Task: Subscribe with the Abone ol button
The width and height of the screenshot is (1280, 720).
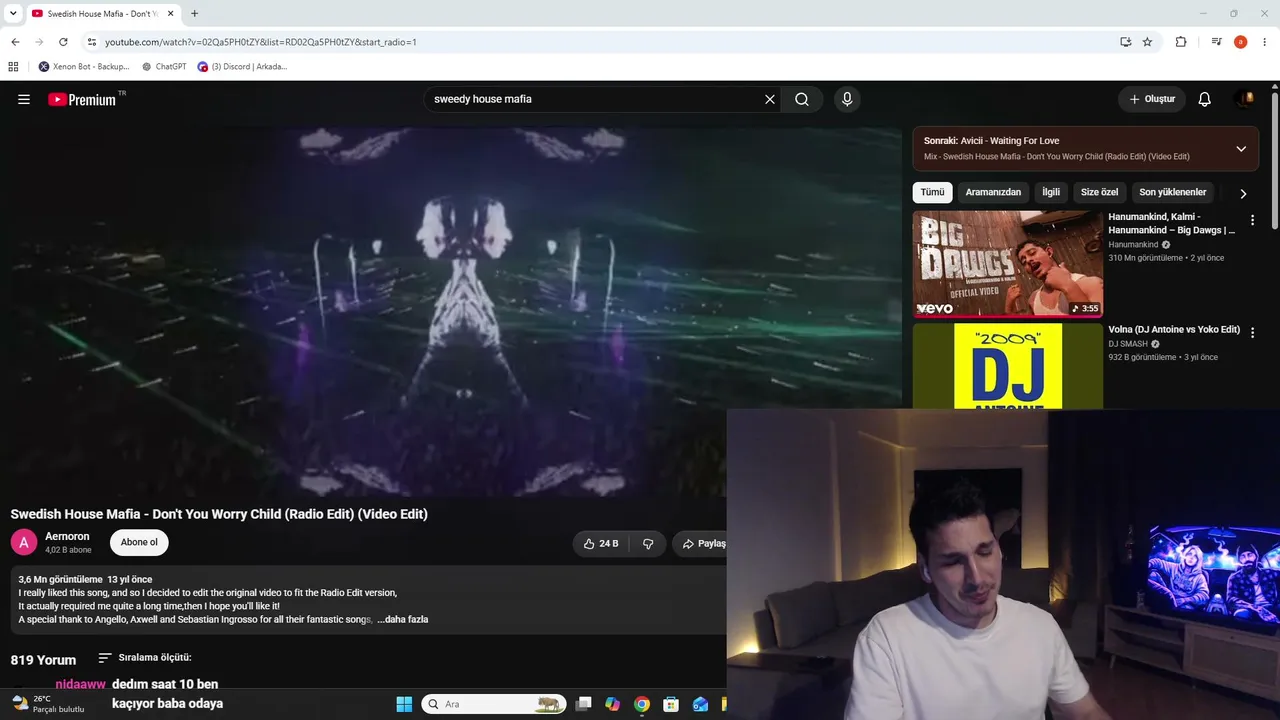Action: [139, 542]
